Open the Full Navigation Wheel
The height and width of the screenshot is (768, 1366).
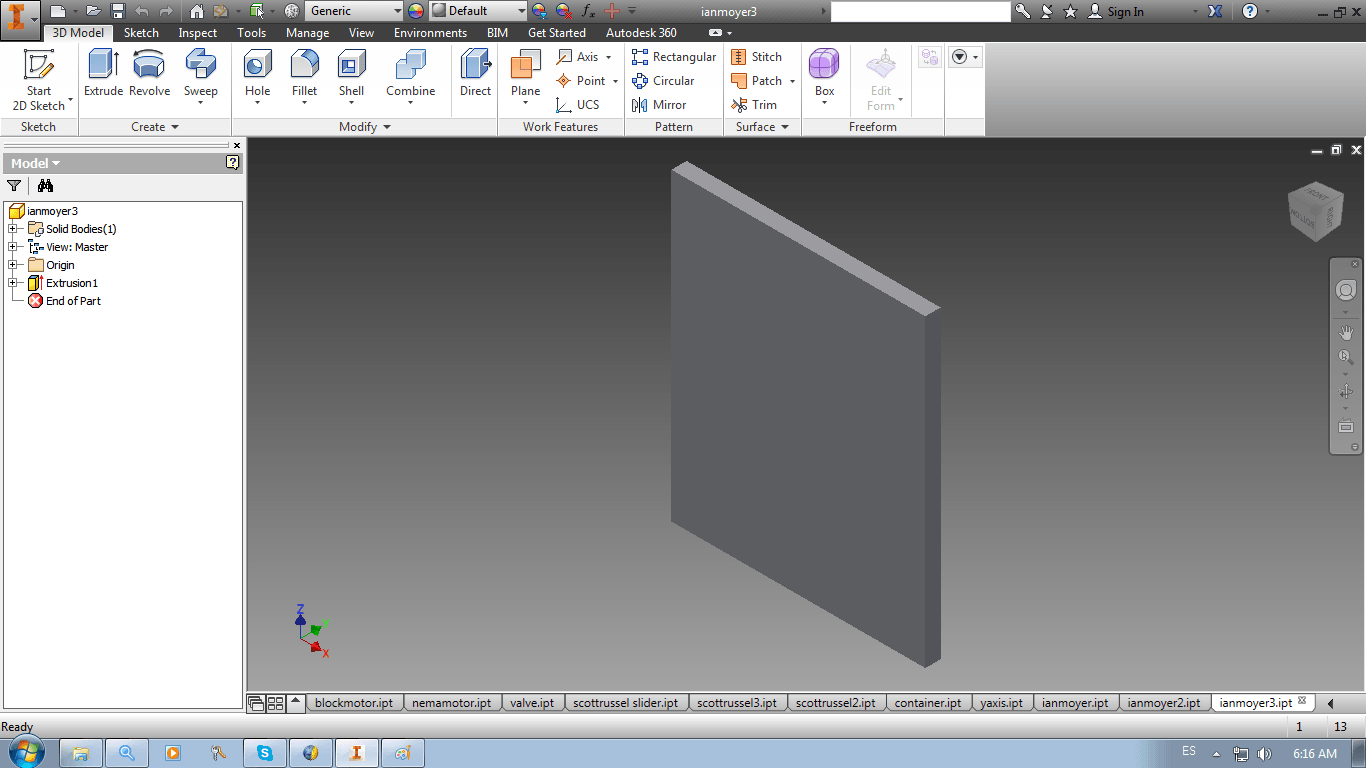point(1346,290)
